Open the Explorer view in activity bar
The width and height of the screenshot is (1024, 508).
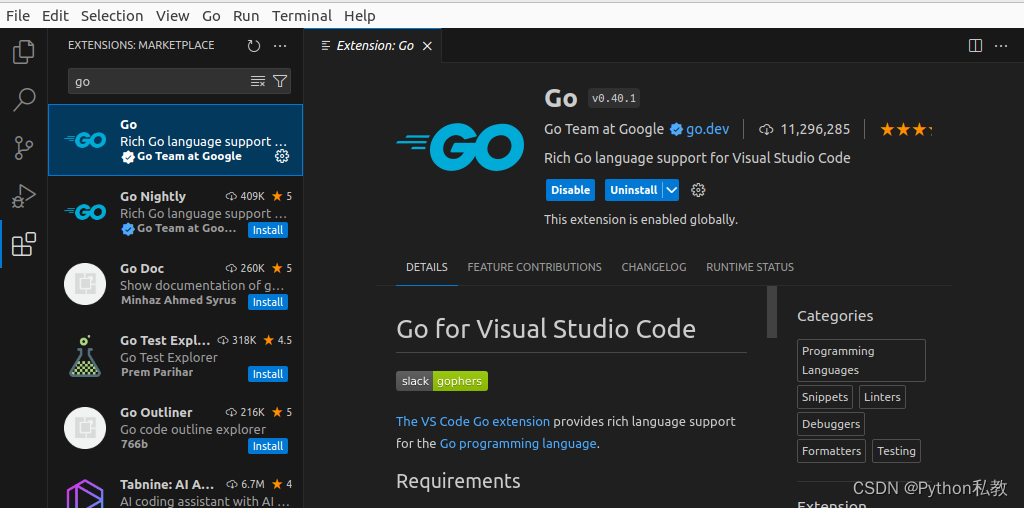[24, 52]
